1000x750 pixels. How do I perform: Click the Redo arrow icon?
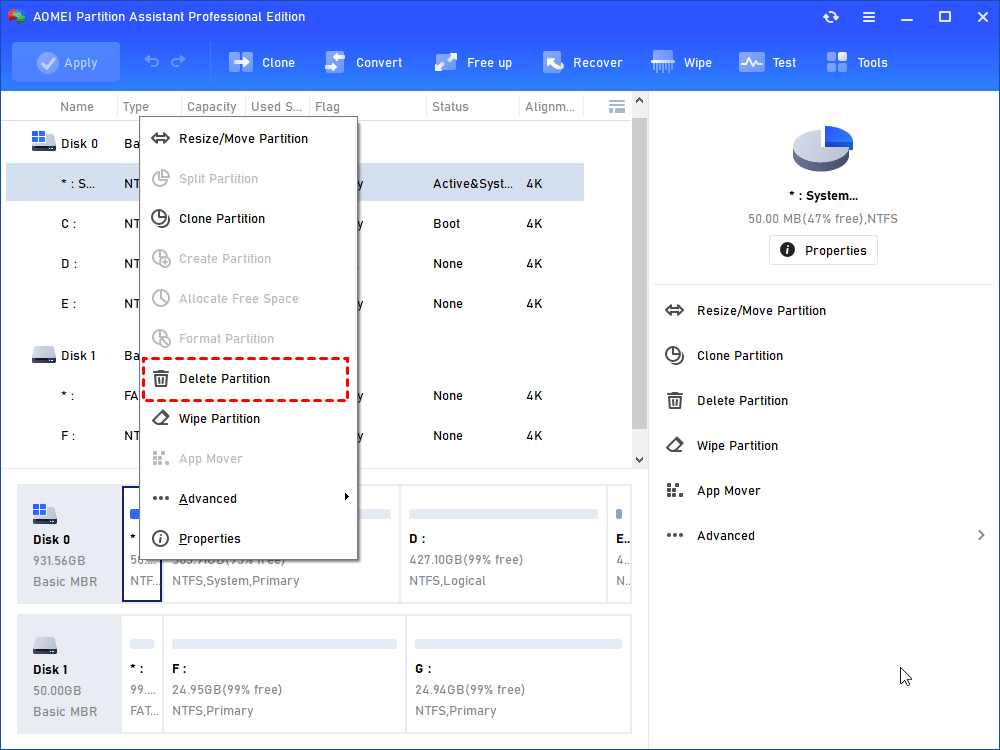tap(179, 61)
